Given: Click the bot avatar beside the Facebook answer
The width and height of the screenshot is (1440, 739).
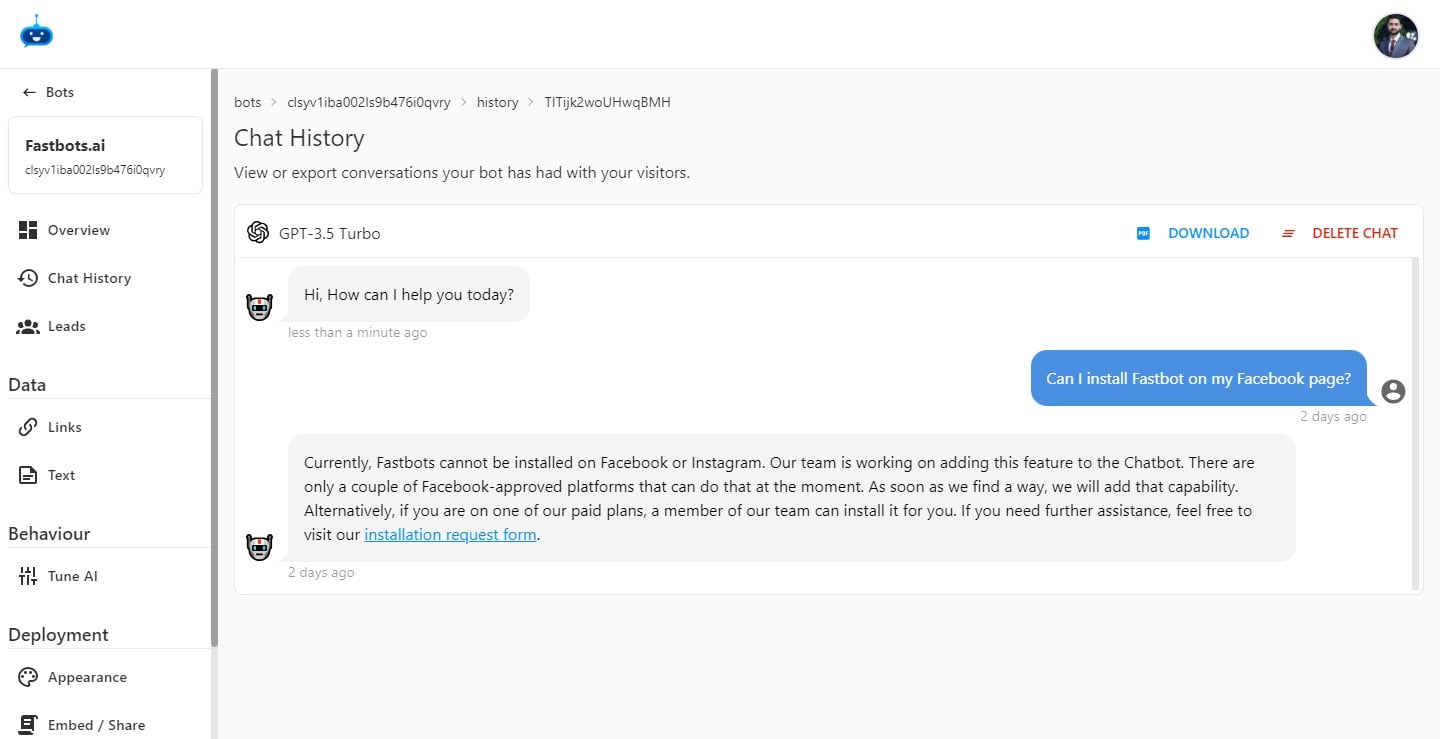Looking at the screenshot, I should [259, 547].
